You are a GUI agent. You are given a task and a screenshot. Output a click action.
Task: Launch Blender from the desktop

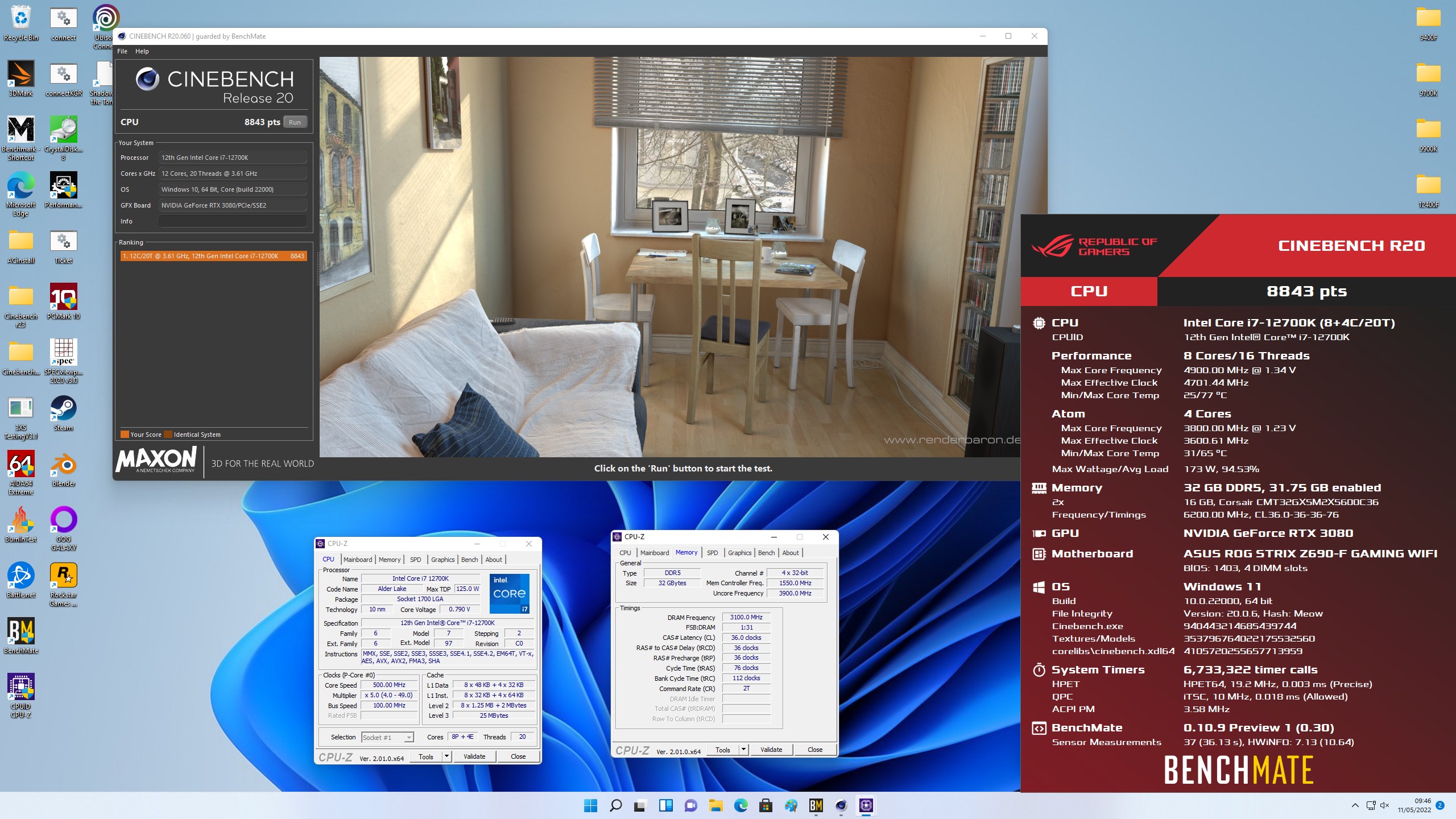(x=63, y=469)
